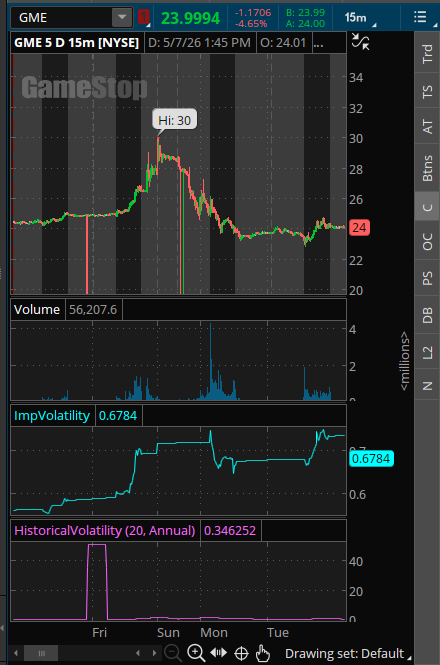This screenshot has height=665, width=440.
Task: Open the L2 sidebar tab
Action: tap(427, 352)
